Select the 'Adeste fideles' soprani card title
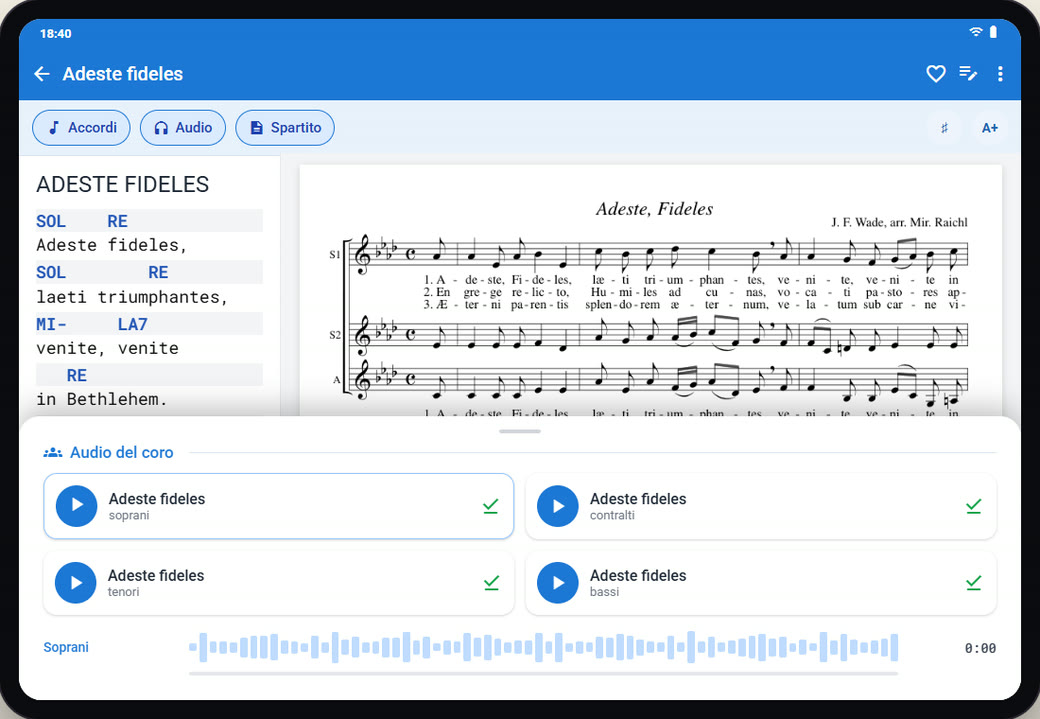Viewport: 1040px width, 719px height. pyautogui.click(x=157, y=499)
